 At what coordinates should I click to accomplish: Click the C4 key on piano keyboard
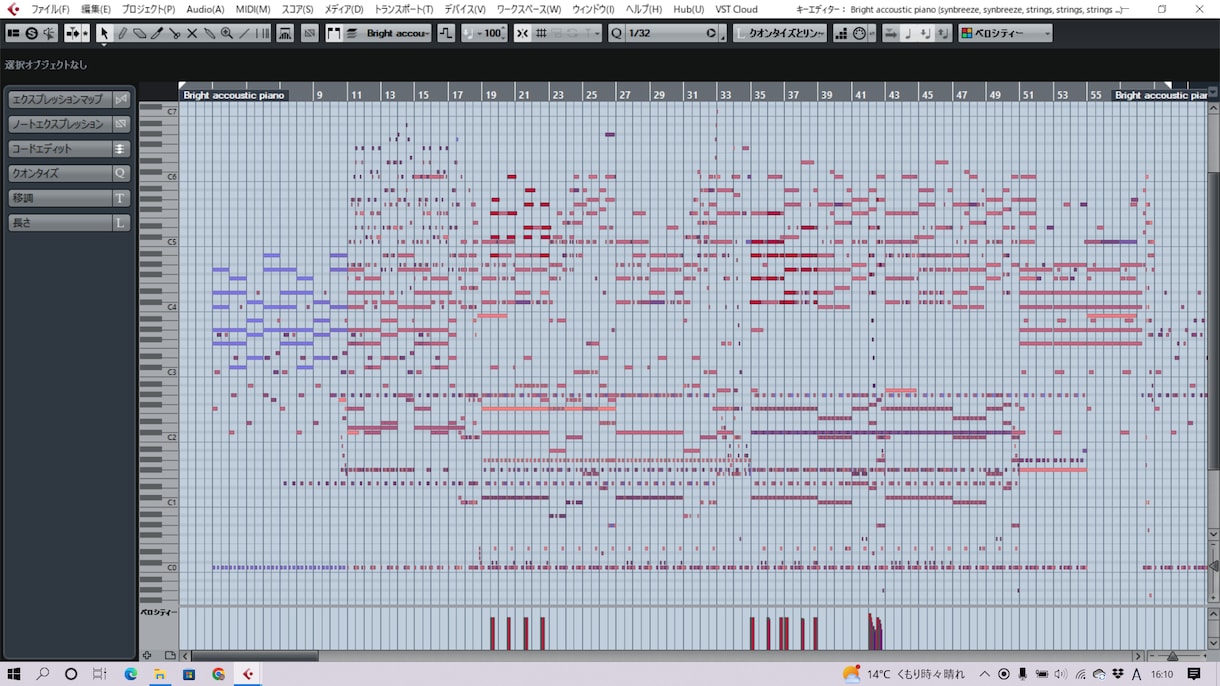pos(158,307)
